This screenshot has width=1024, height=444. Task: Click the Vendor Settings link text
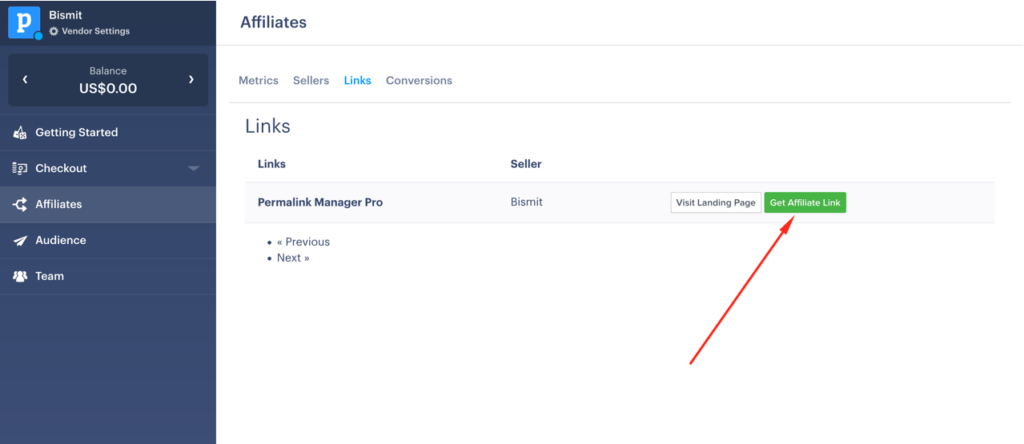(x=95, y=31)
